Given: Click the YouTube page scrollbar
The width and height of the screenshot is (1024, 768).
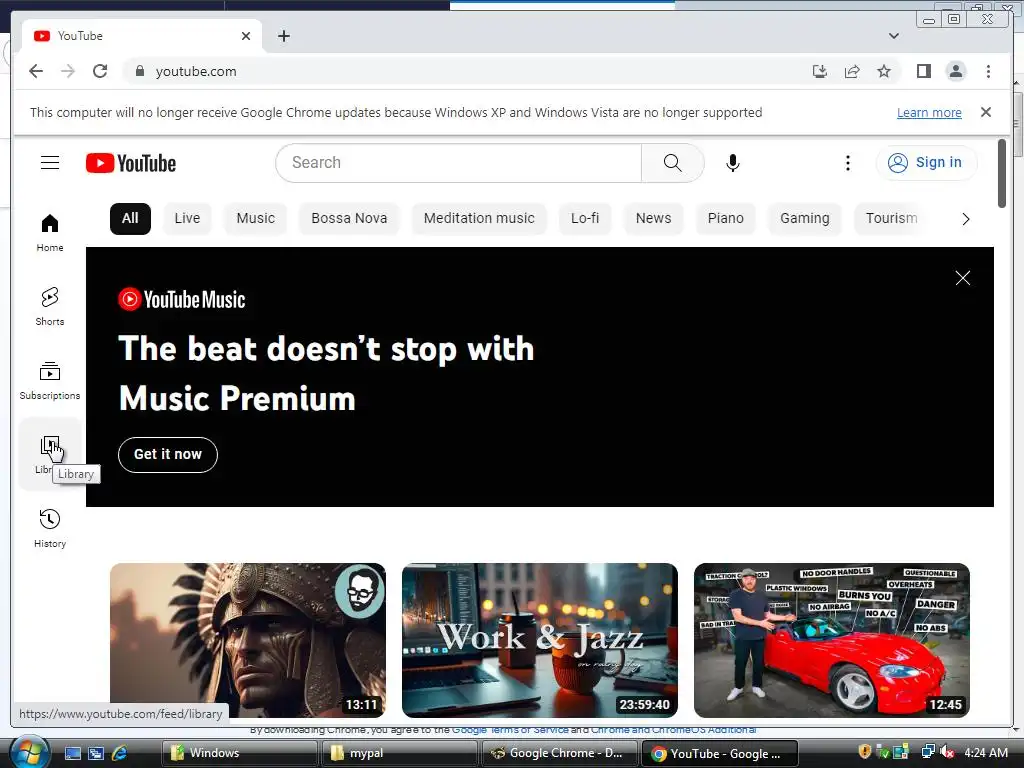Looking at the screenshot, I should (1002, 174).
